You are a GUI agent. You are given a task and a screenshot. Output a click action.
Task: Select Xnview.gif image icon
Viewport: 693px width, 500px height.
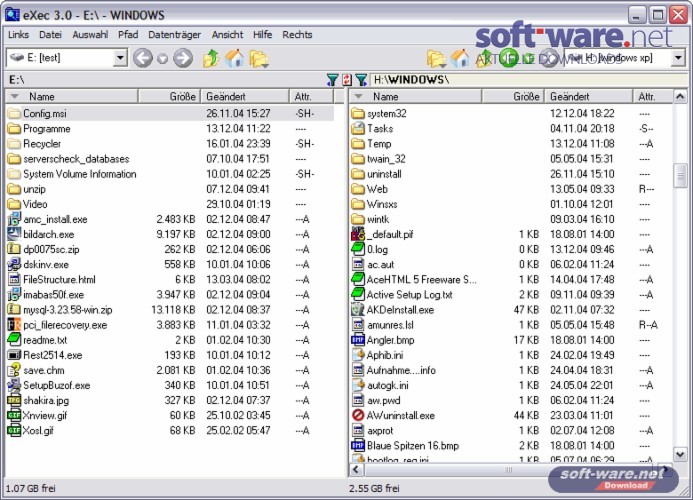pyautogui.click(x=14, y=416)
